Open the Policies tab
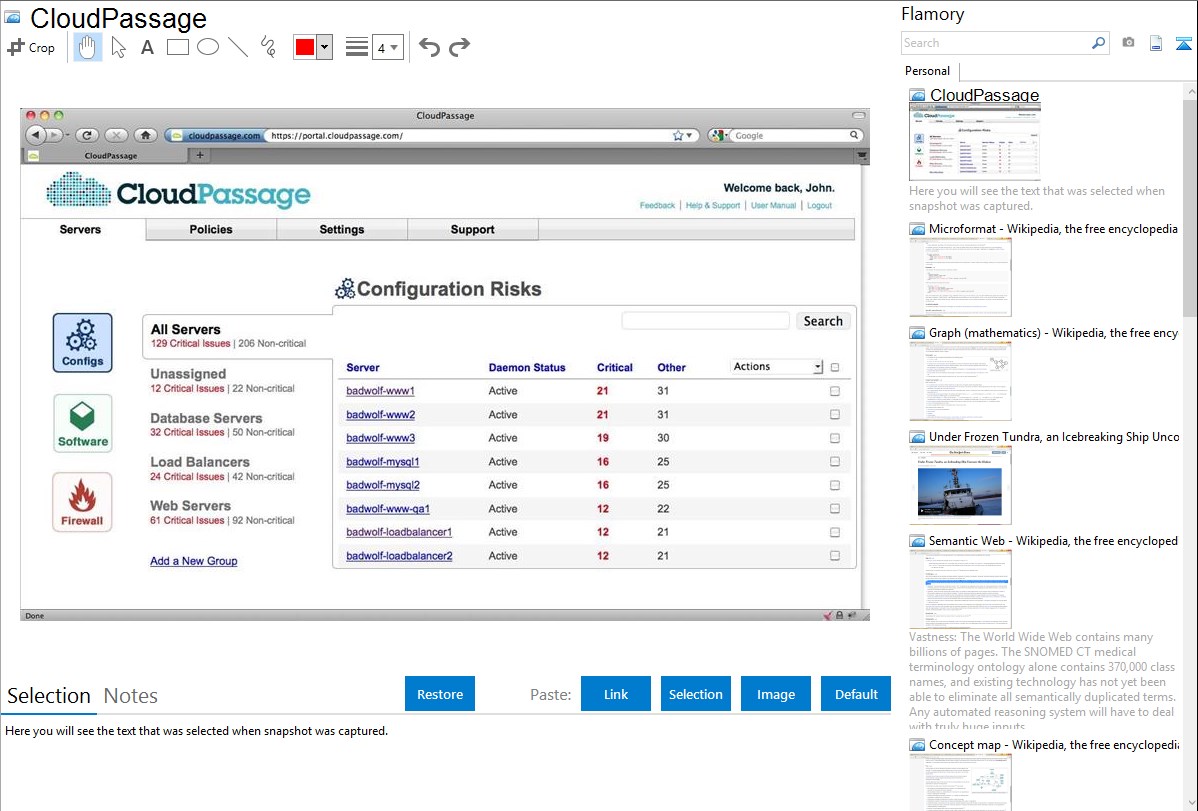 211,229
